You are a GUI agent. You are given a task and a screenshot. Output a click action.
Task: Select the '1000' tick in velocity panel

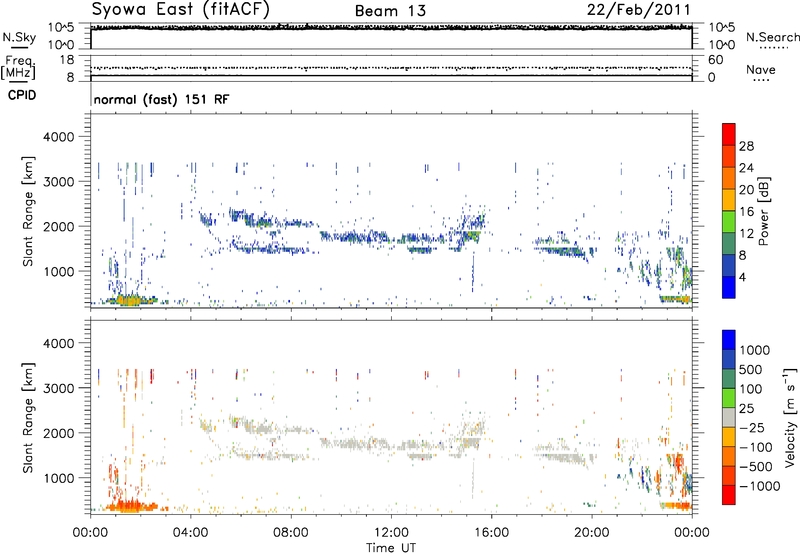[59, 478]
